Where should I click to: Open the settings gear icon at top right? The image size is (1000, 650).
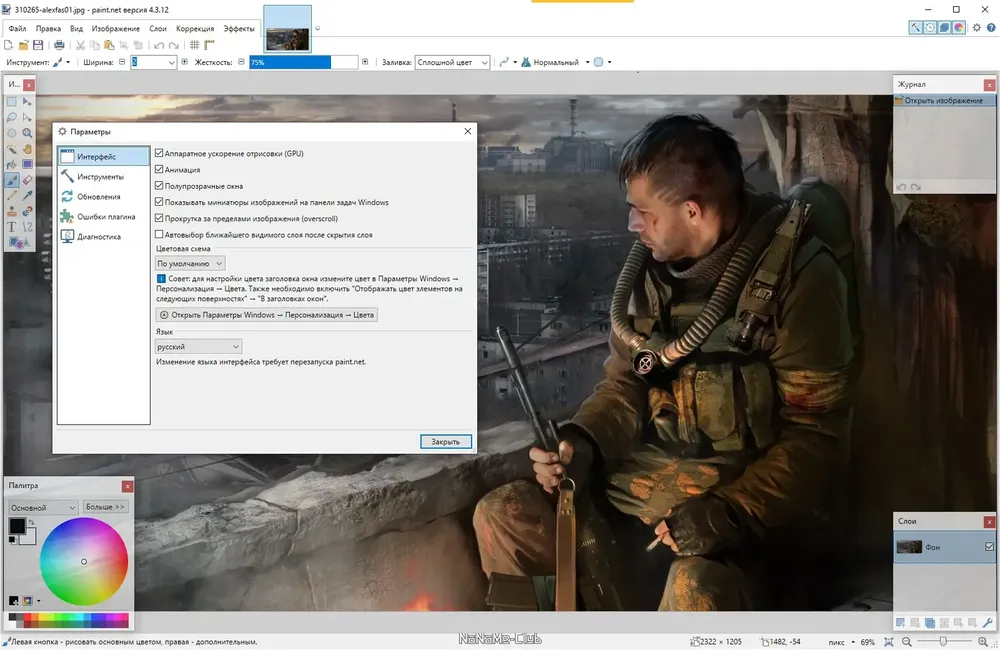click(x=976, y=27)
